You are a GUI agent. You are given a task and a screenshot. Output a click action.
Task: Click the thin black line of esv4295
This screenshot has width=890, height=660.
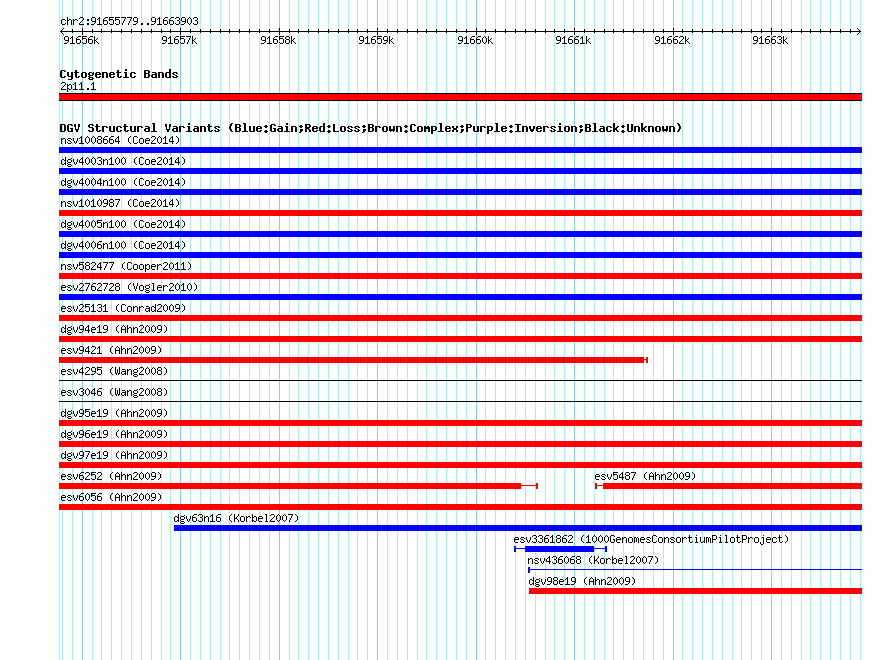point(460,381)
